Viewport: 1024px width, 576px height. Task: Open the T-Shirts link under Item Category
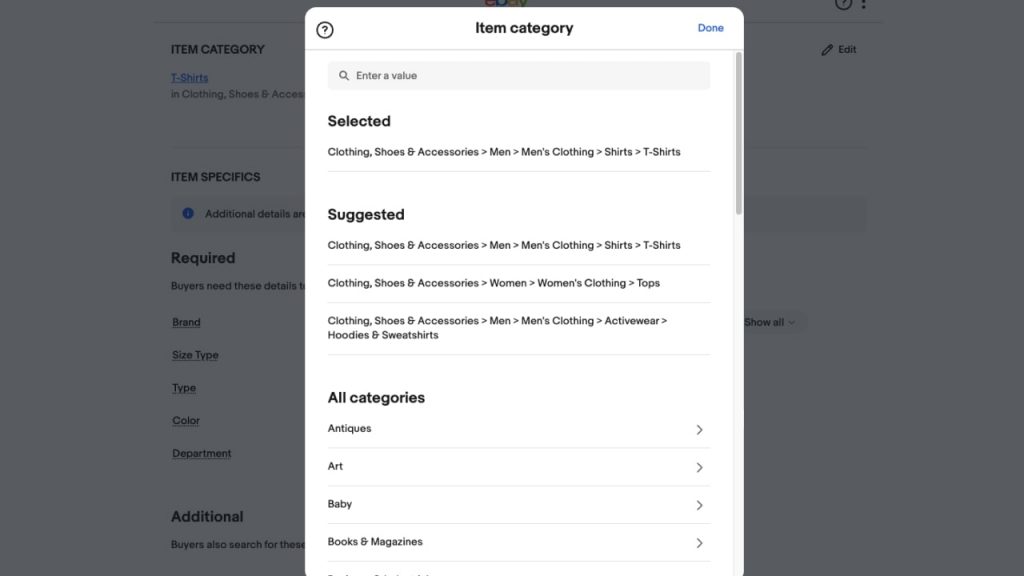189,77
